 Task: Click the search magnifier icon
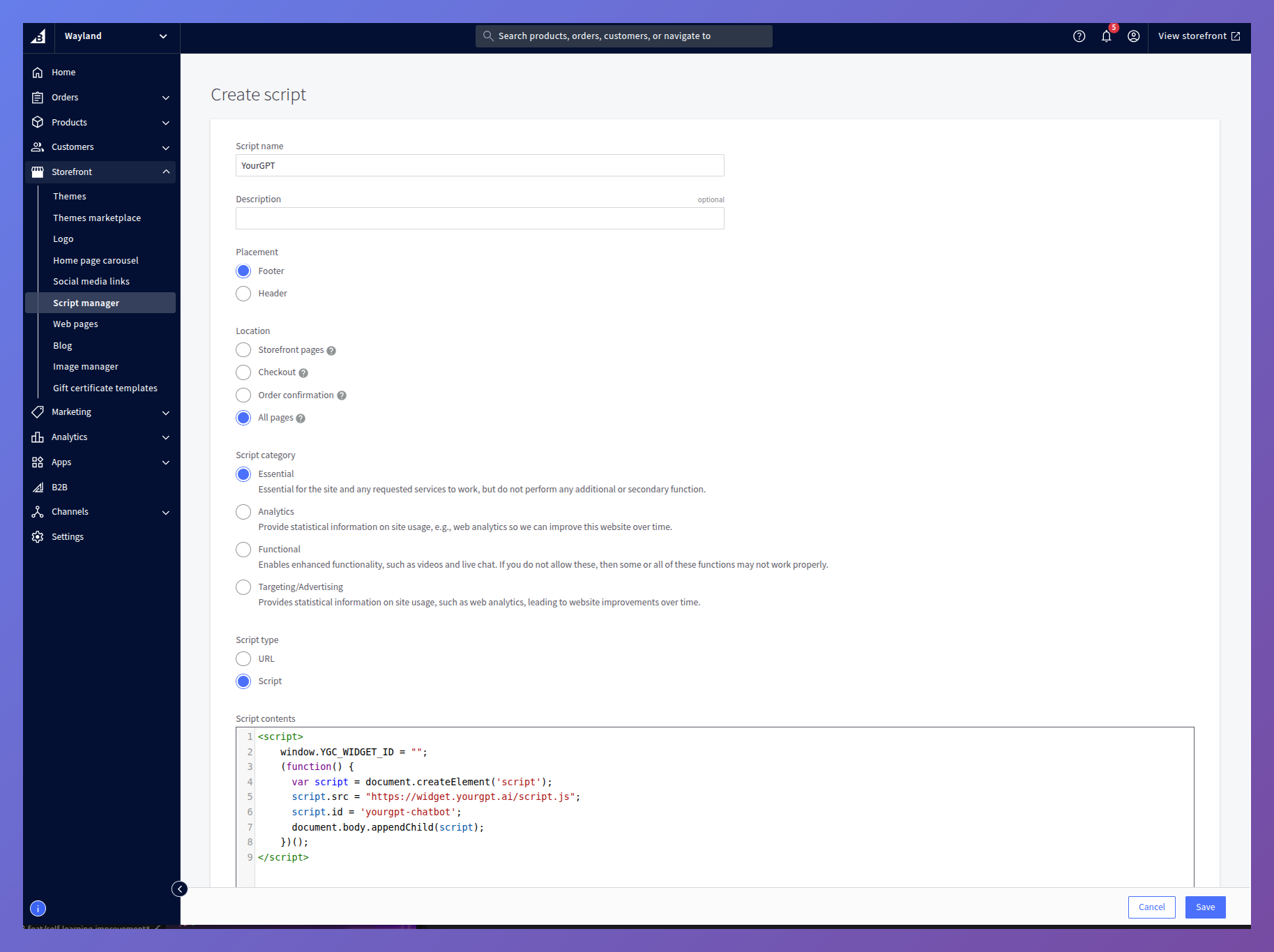[x=488, y=36]
